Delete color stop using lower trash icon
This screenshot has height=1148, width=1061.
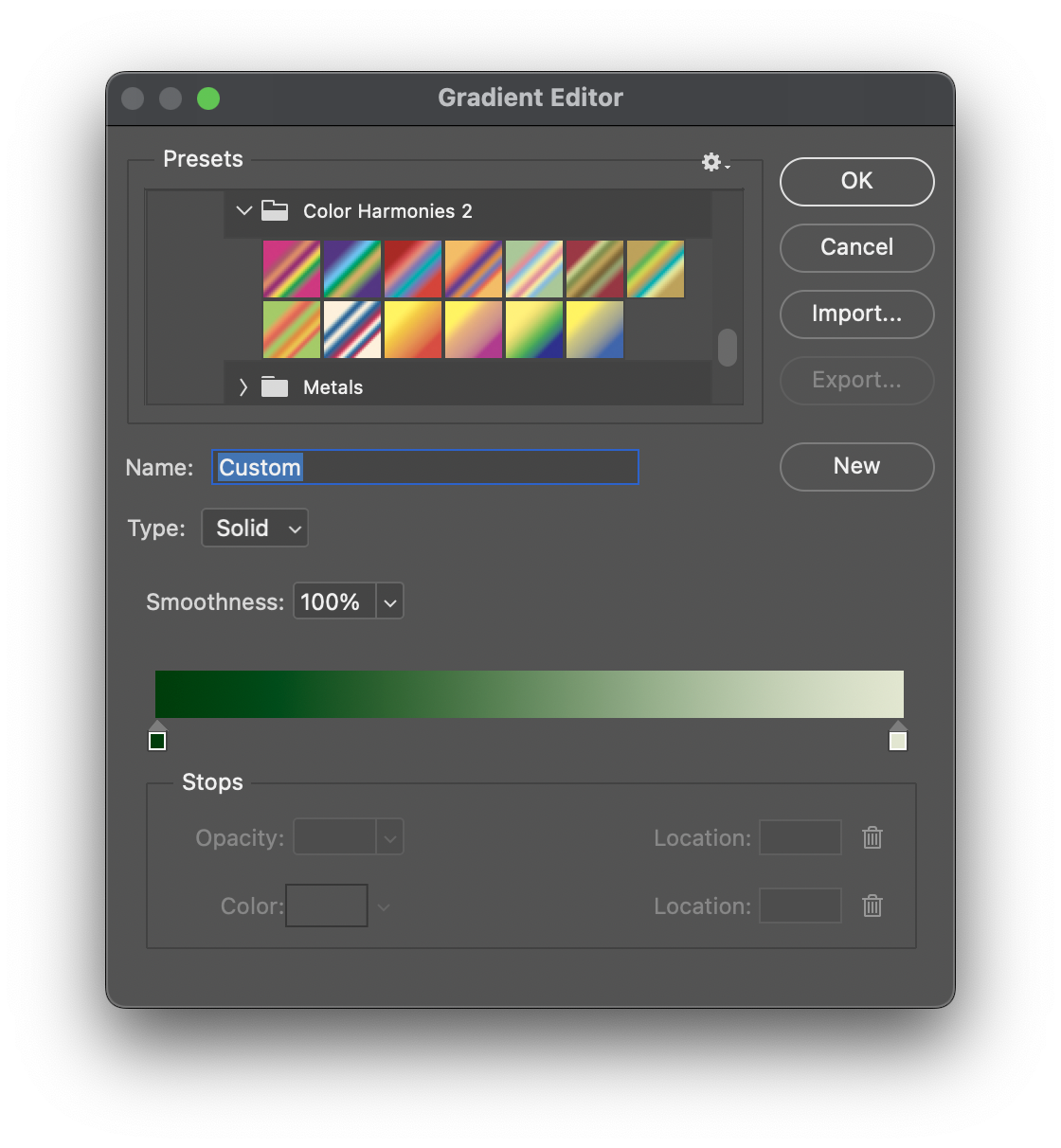click(872, 906)
